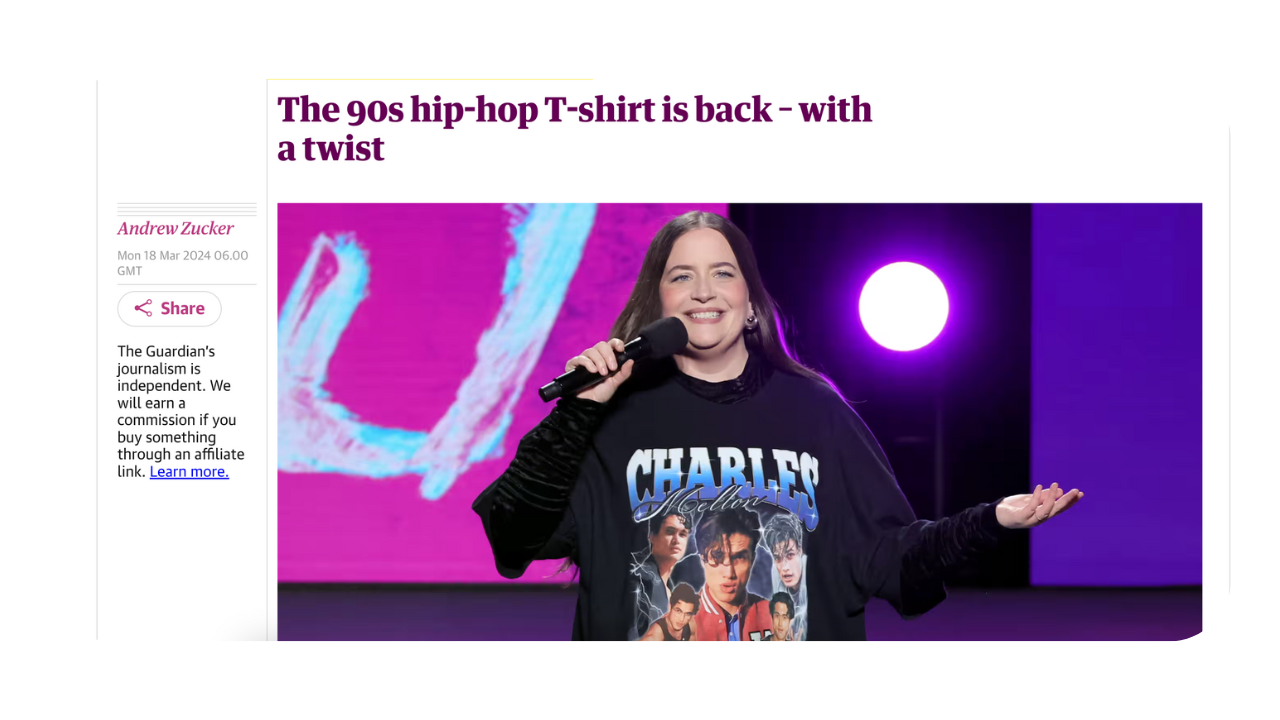Viewport: 1280px width, 720px height.
Task: Click the 90s hip-hop T-shirt headline
Action: (x=575, y=128)
